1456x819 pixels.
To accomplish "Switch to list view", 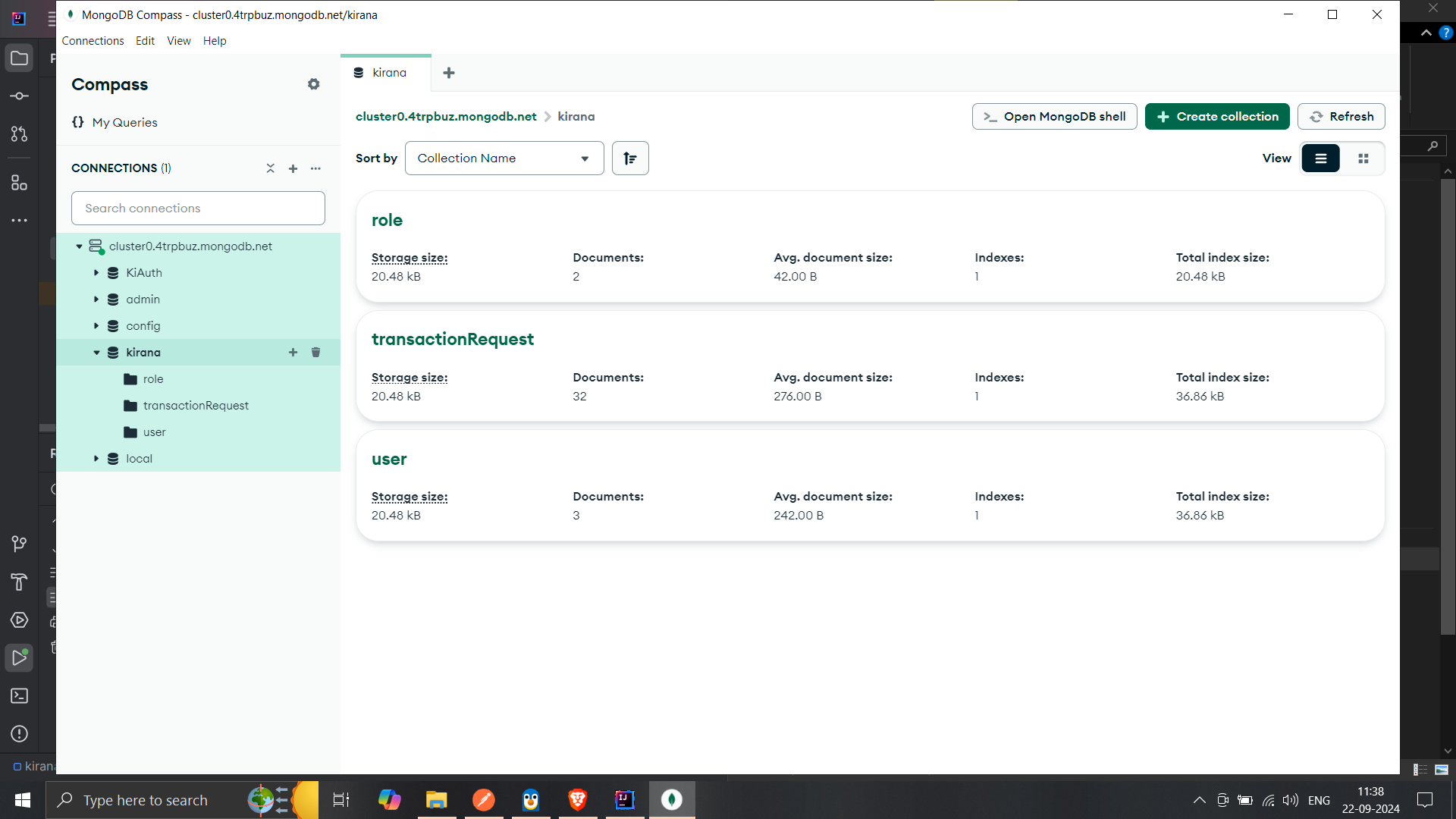I will coord(1320,158).
